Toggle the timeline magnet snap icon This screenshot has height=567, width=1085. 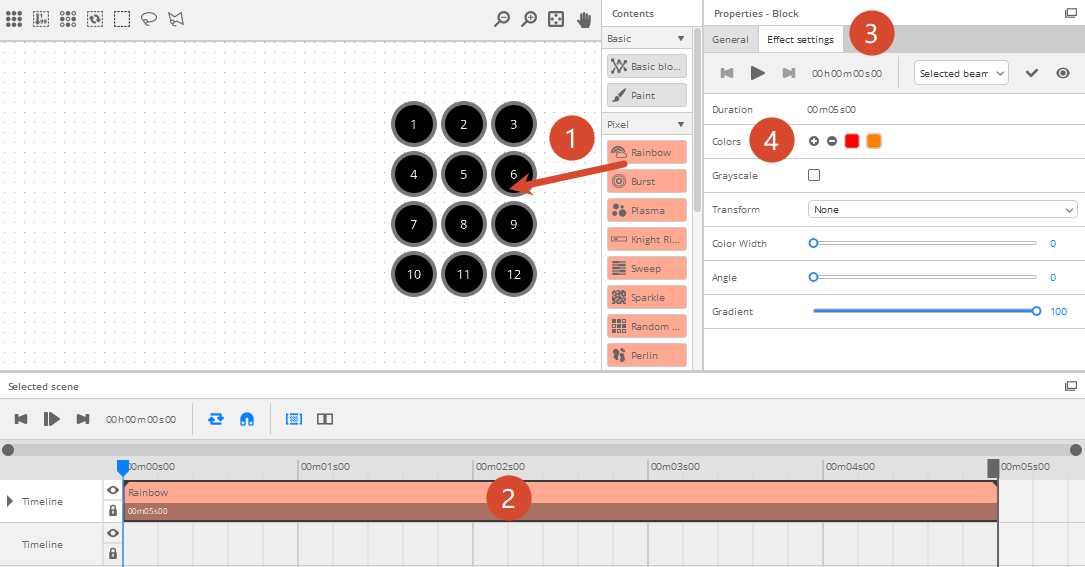point(246,419)
